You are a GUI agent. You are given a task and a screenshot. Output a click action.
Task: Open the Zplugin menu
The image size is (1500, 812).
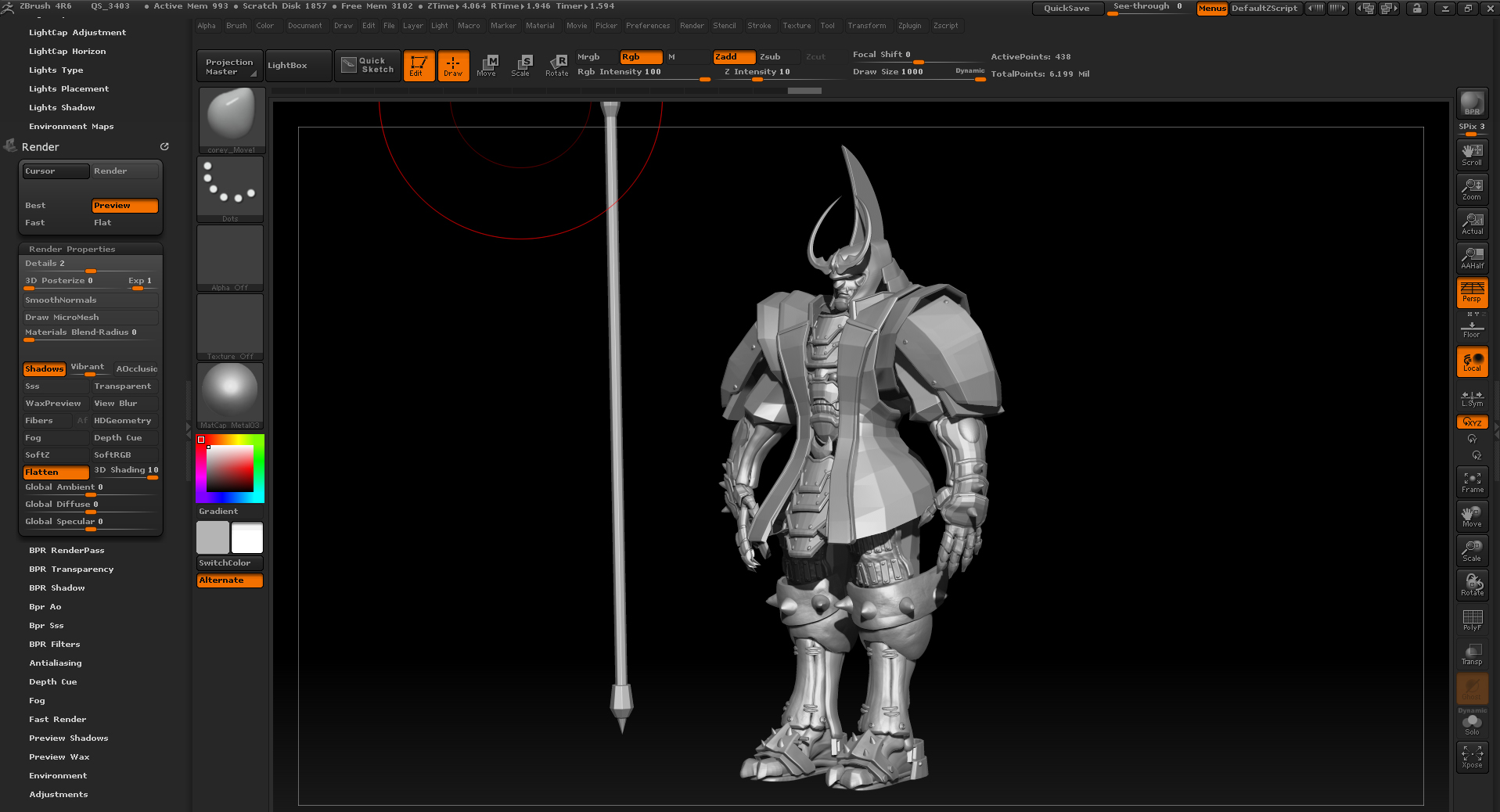point(909,26)
